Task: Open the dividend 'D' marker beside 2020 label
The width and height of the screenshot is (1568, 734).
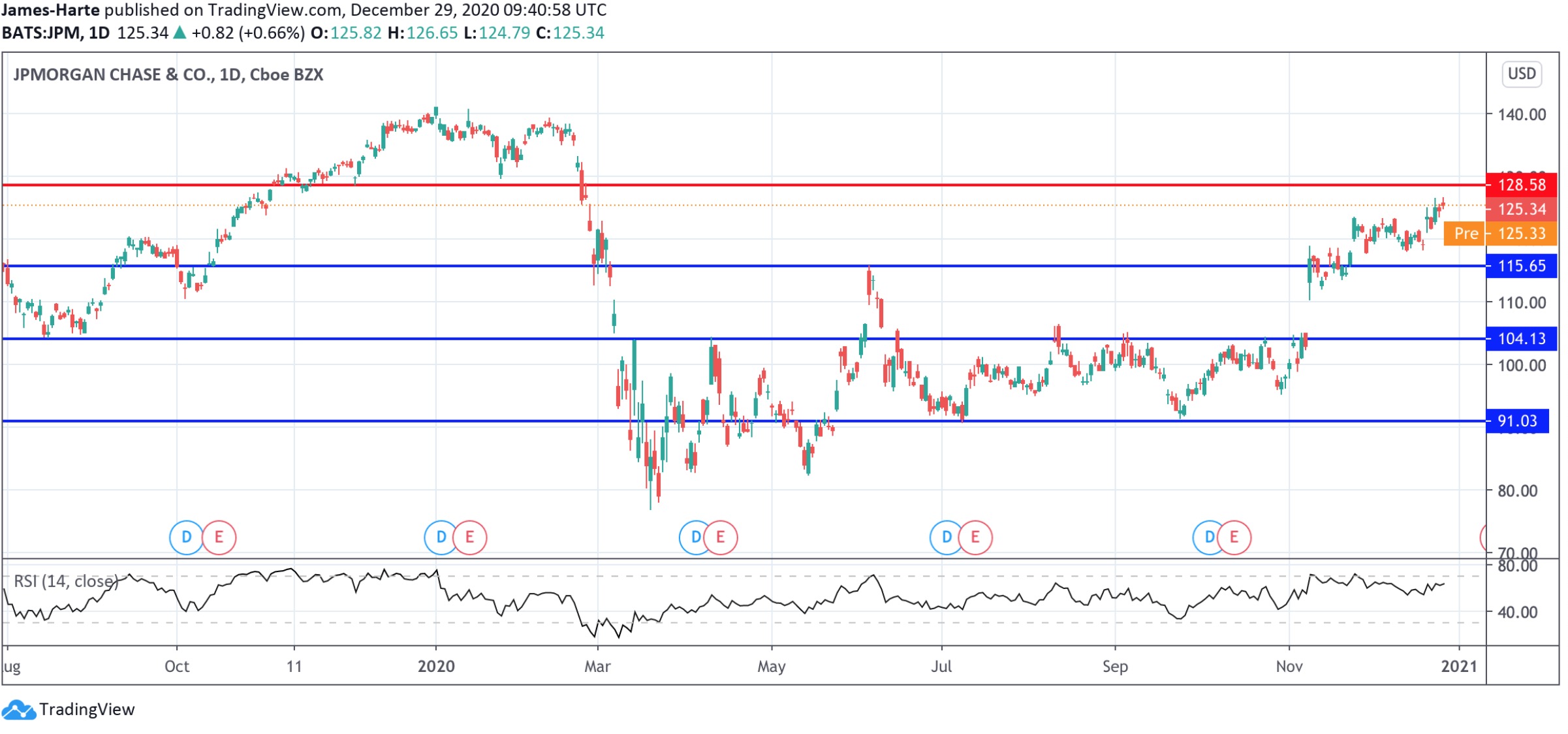Action: coord(441,537)
